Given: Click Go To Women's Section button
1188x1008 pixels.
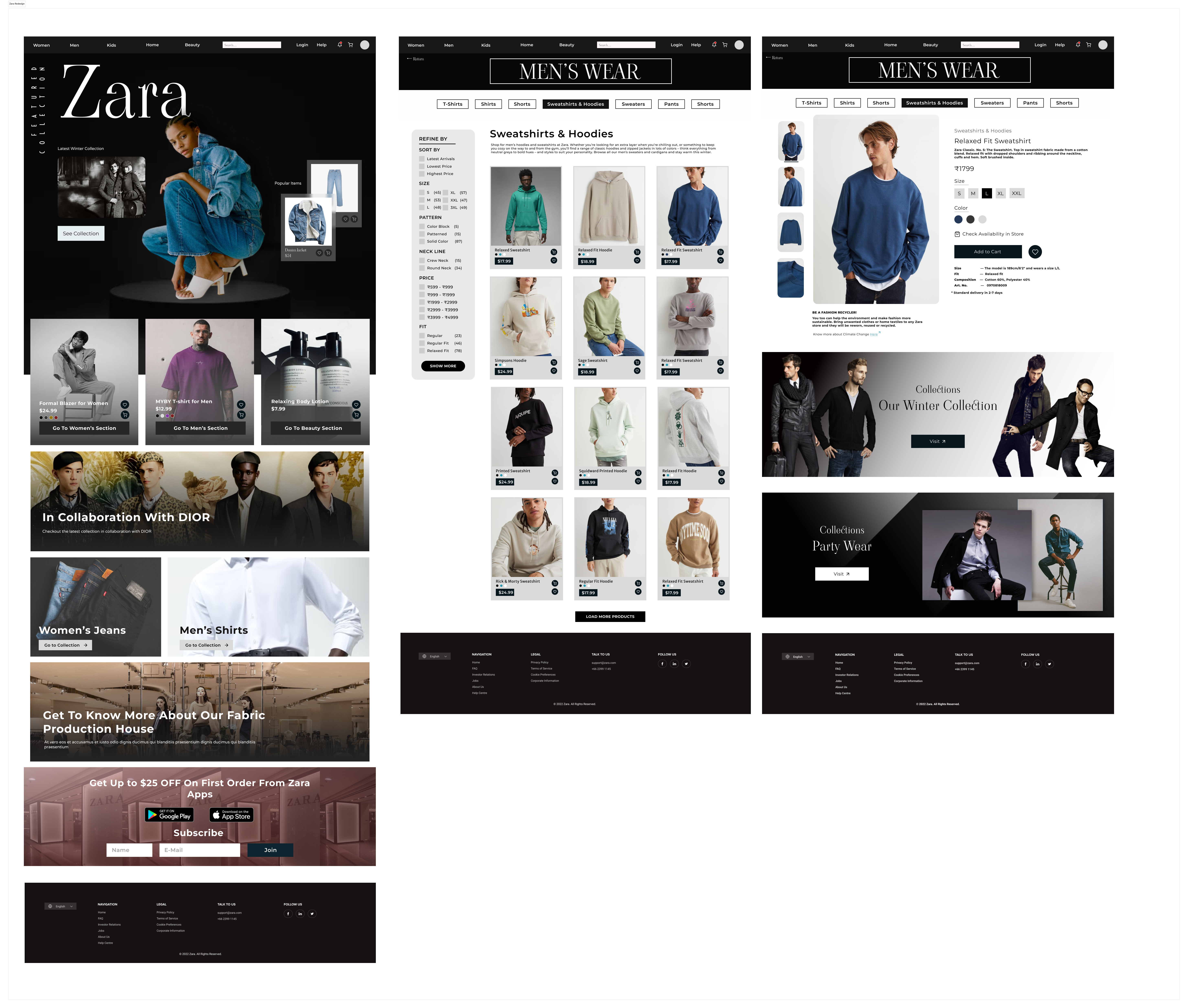Looking at the screenshot, I should pos(85,428).
